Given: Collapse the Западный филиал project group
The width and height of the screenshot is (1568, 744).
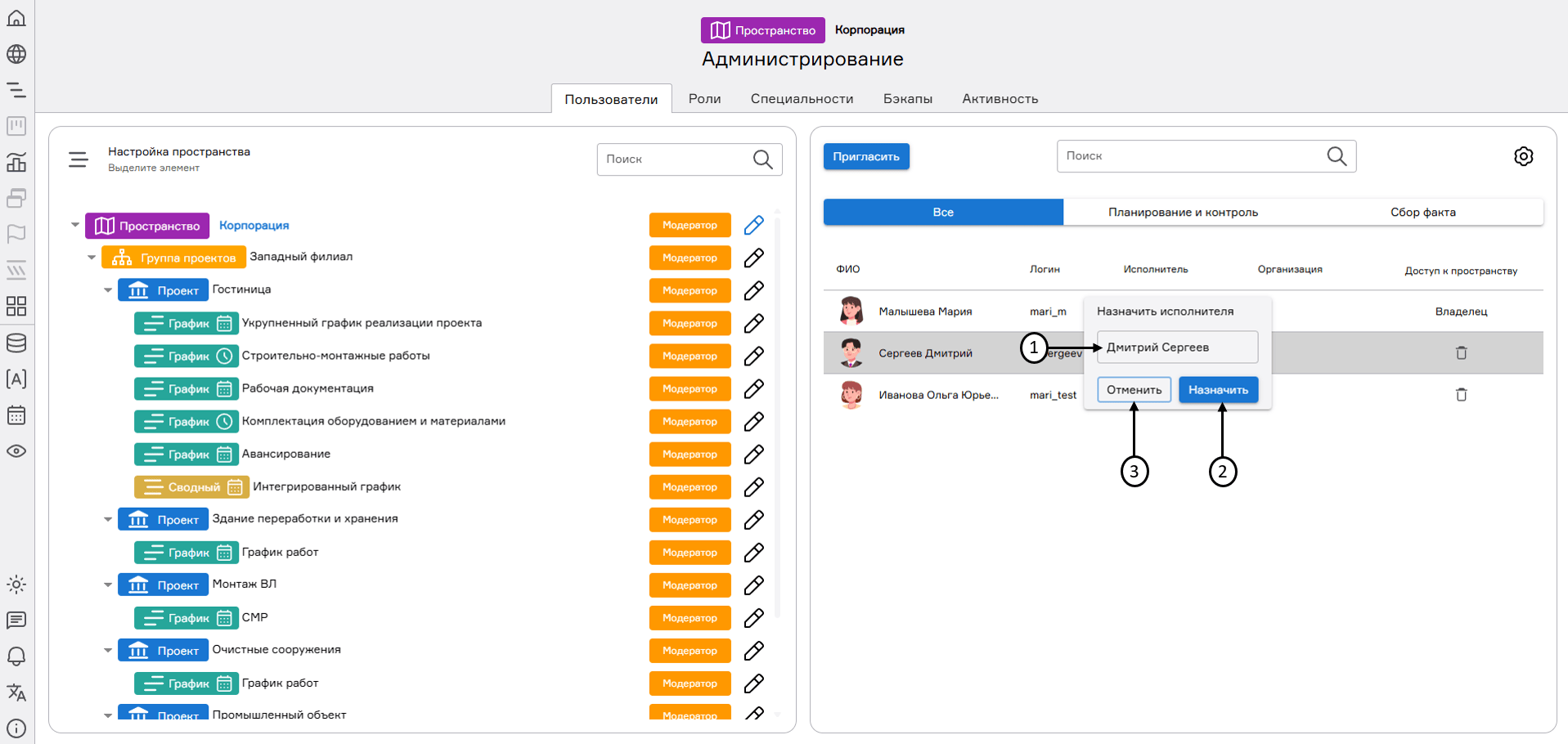Looking at the screenshot, I should pyautogui.click(x=92, y=258).
